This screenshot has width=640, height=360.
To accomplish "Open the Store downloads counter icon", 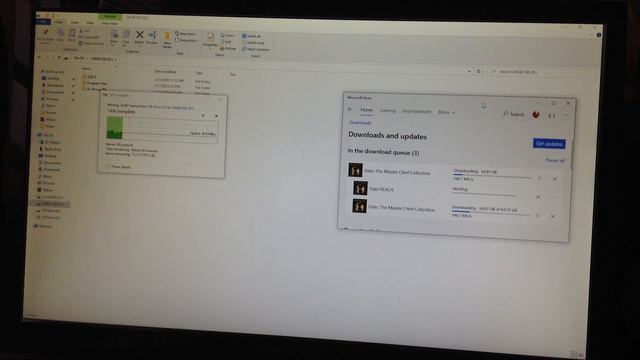I will point(551,116).
